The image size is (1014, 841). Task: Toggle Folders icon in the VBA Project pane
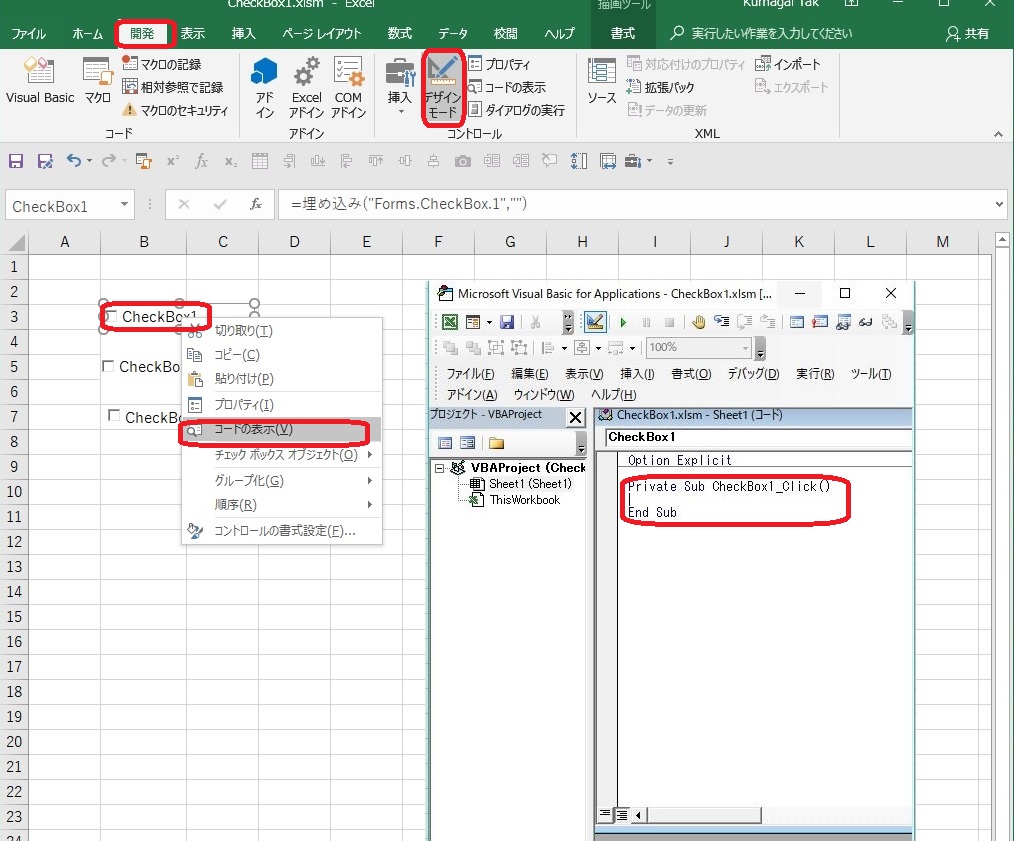(x=497, y=443)
